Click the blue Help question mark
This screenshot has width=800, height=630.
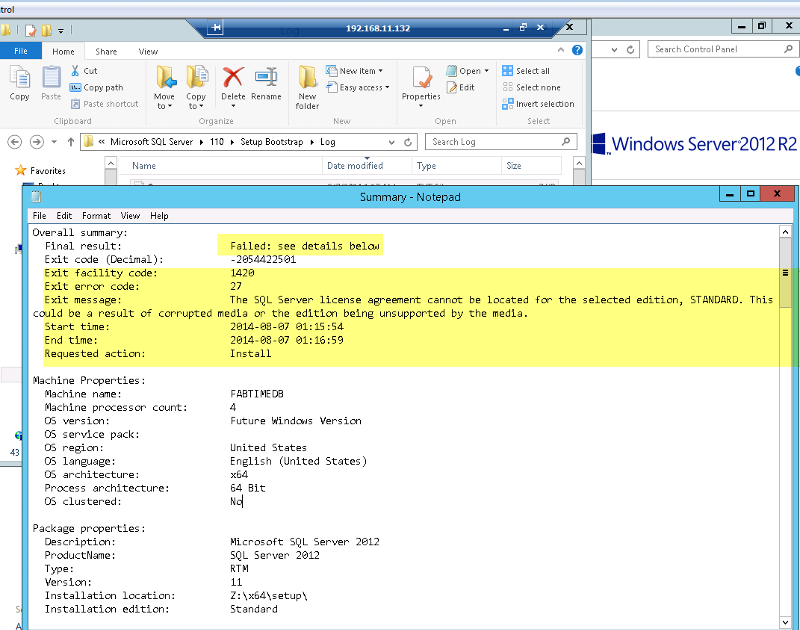pyautogui.click(x=577, y=50)
